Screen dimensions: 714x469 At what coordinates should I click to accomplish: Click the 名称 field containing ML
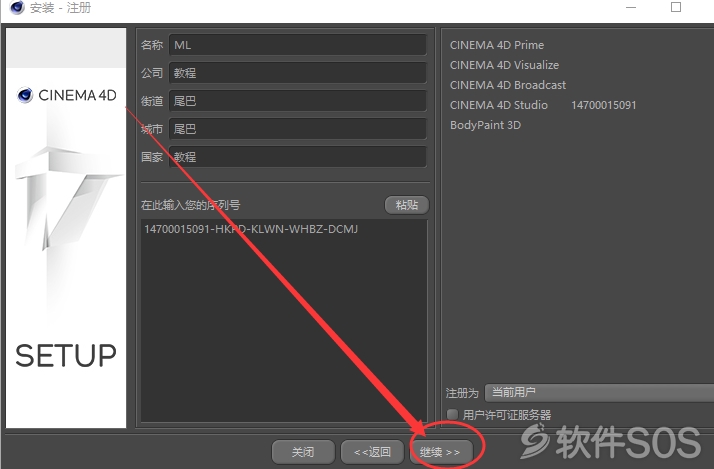(x=298, y=45)
